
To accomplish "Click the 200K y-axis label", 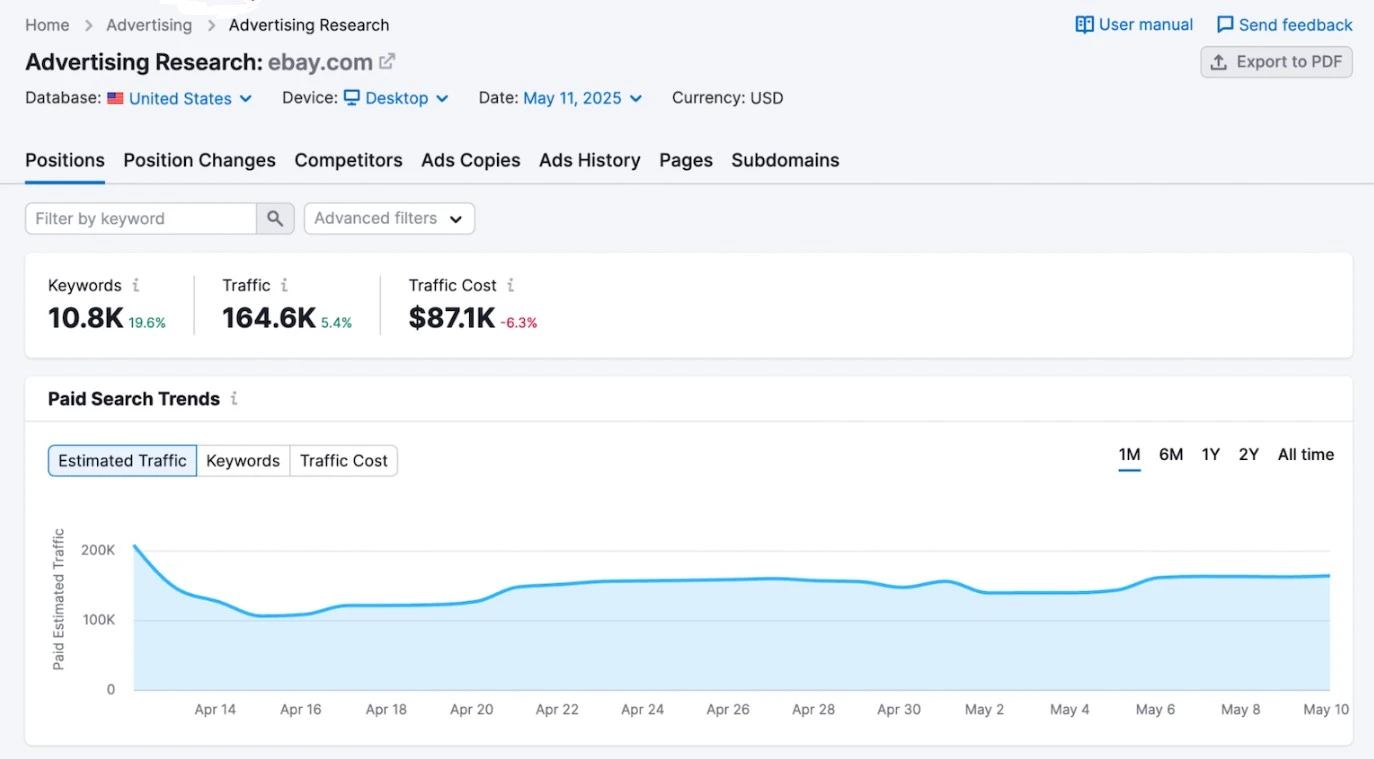I will [x=98, y=550].
